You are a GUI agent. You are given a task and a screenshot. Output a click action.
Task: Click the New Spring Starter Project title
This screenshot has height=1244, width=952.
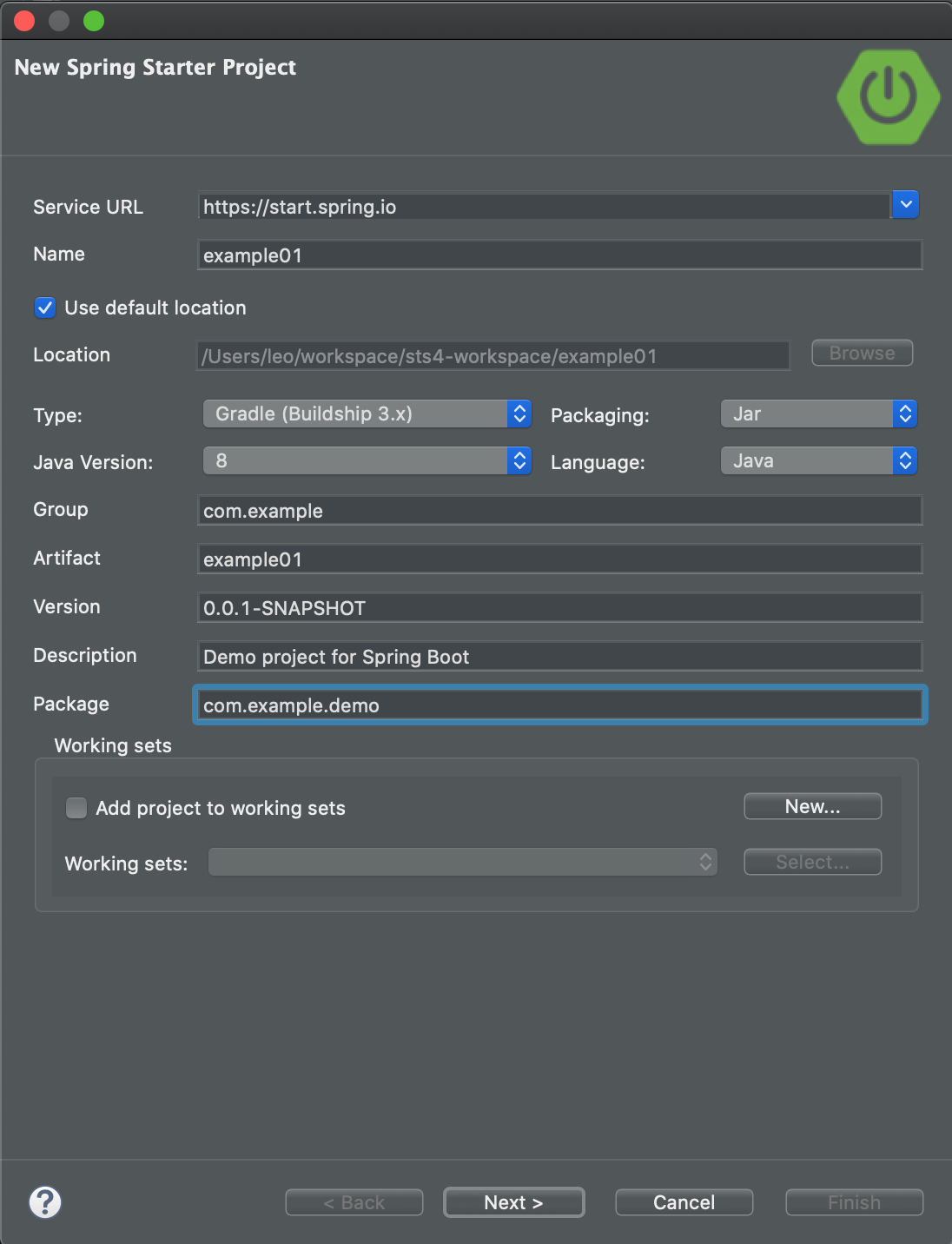click(x=155, y=68)
